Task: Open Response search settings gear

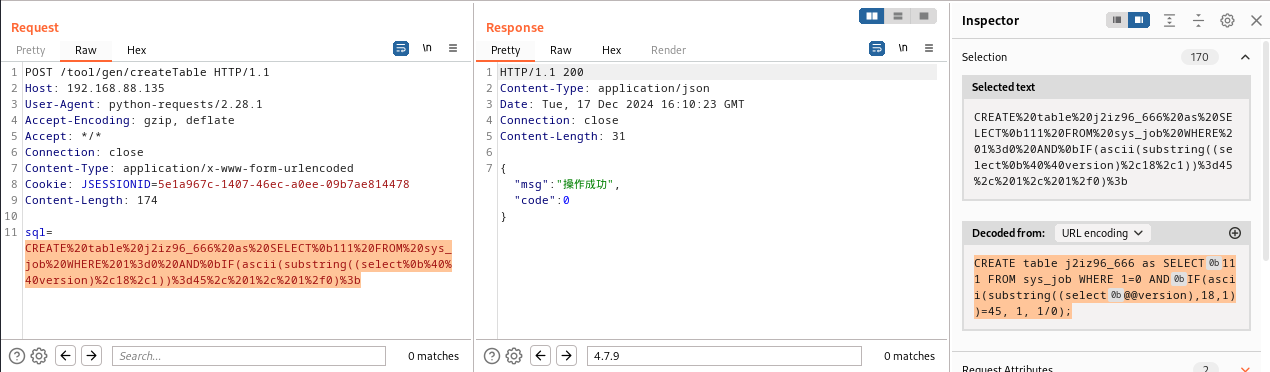Action: tap(514, 355)
